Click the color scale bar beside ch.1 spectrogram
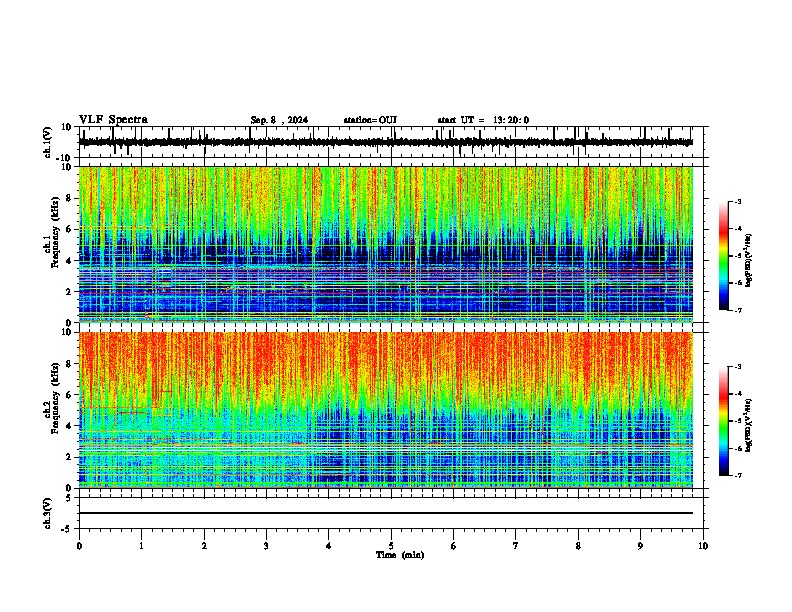The width and height of the screenshot is (792, 612). (x=724, y=256)
